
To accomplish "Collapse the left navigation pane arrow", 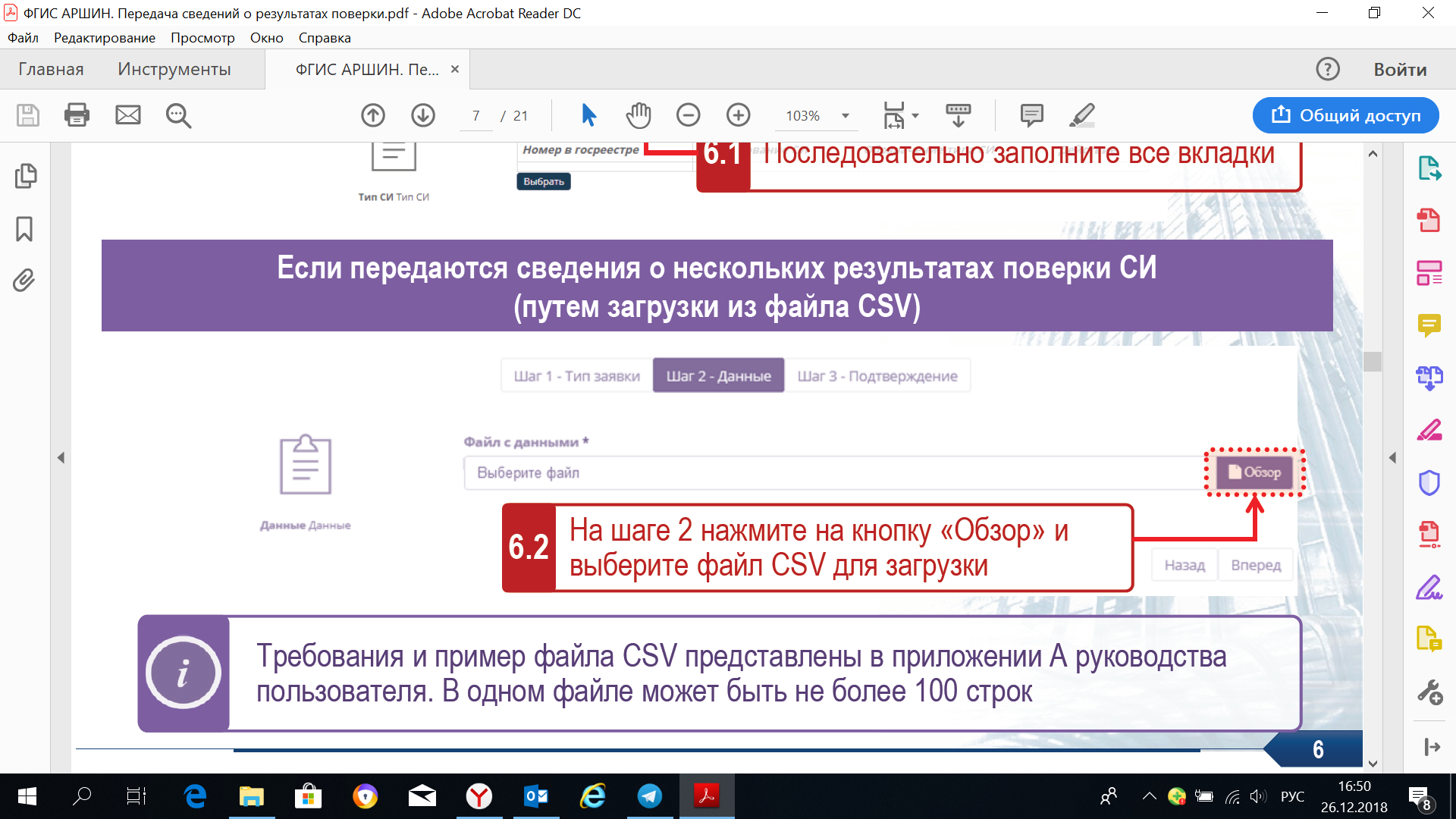I will (x=61, y=457).
